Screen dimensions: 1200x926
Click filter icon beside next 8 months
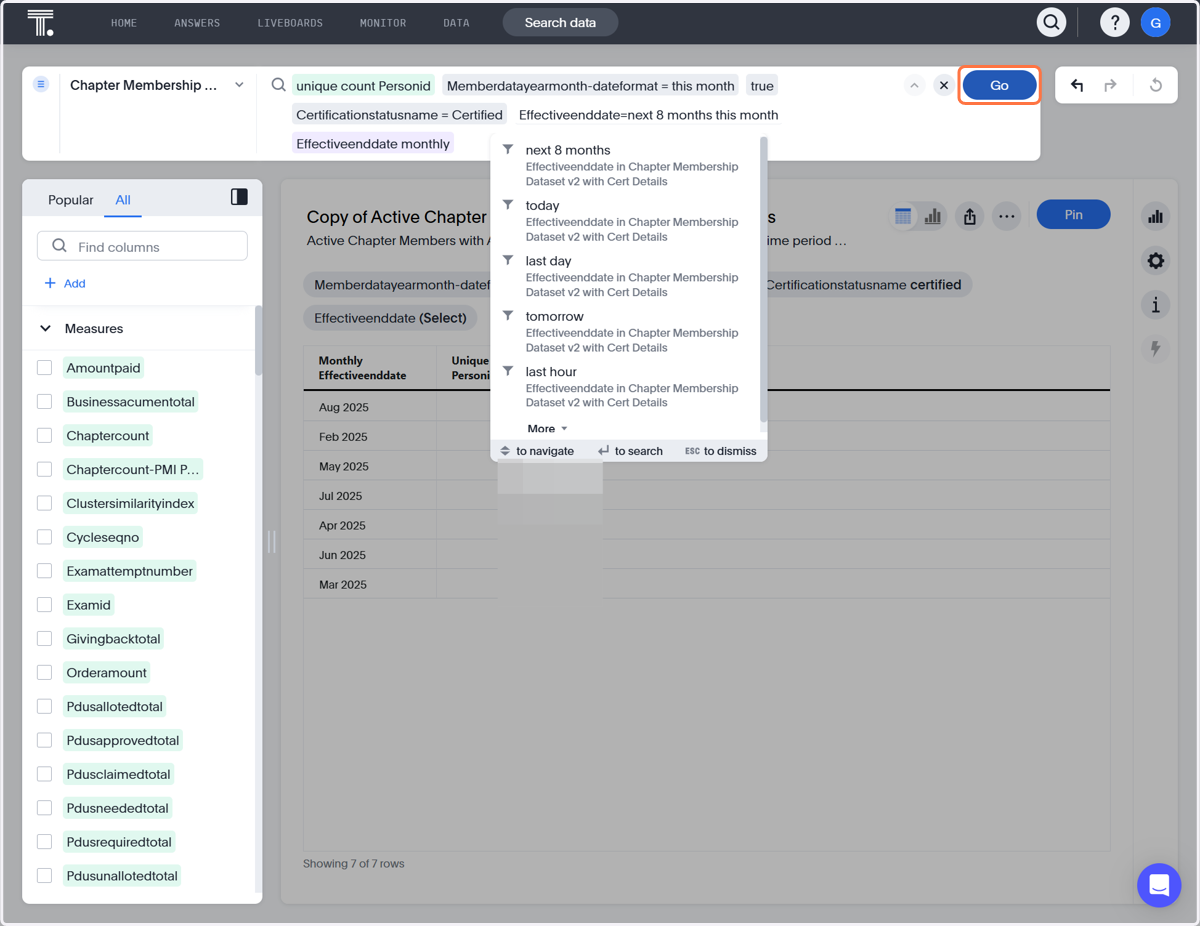(x=508, y=150)
